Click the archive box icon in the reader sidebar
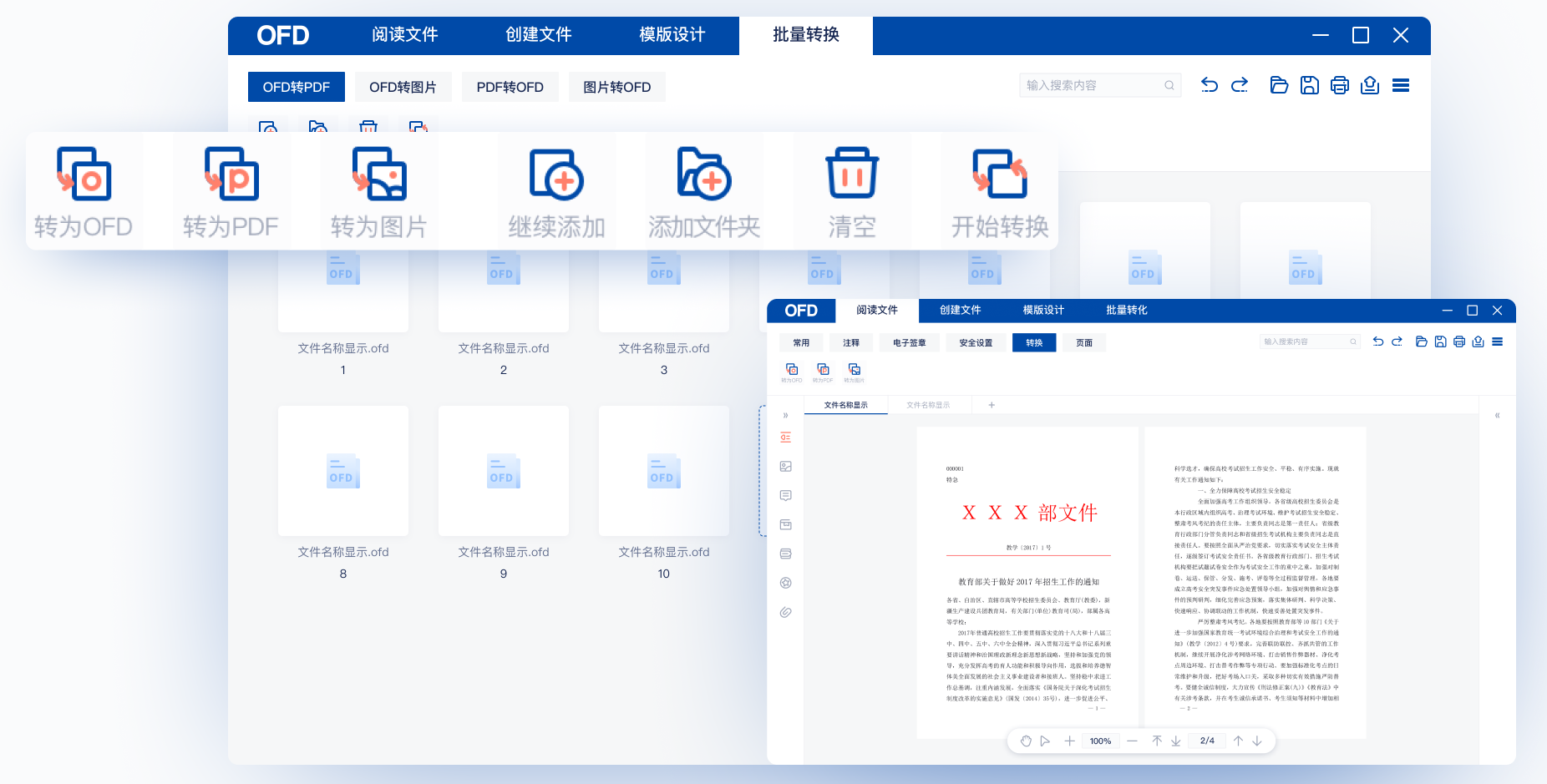 (785, 525)
